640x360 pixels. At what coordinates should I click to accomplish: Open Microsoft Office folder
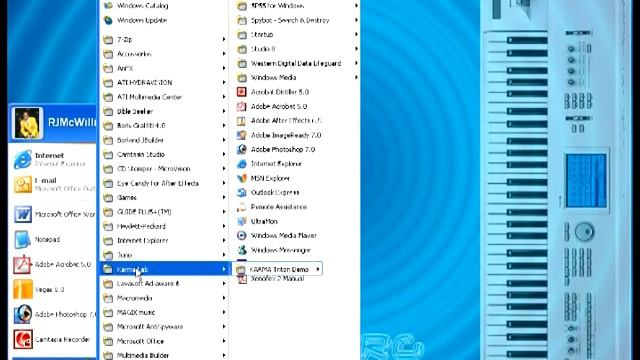[163, 341]
